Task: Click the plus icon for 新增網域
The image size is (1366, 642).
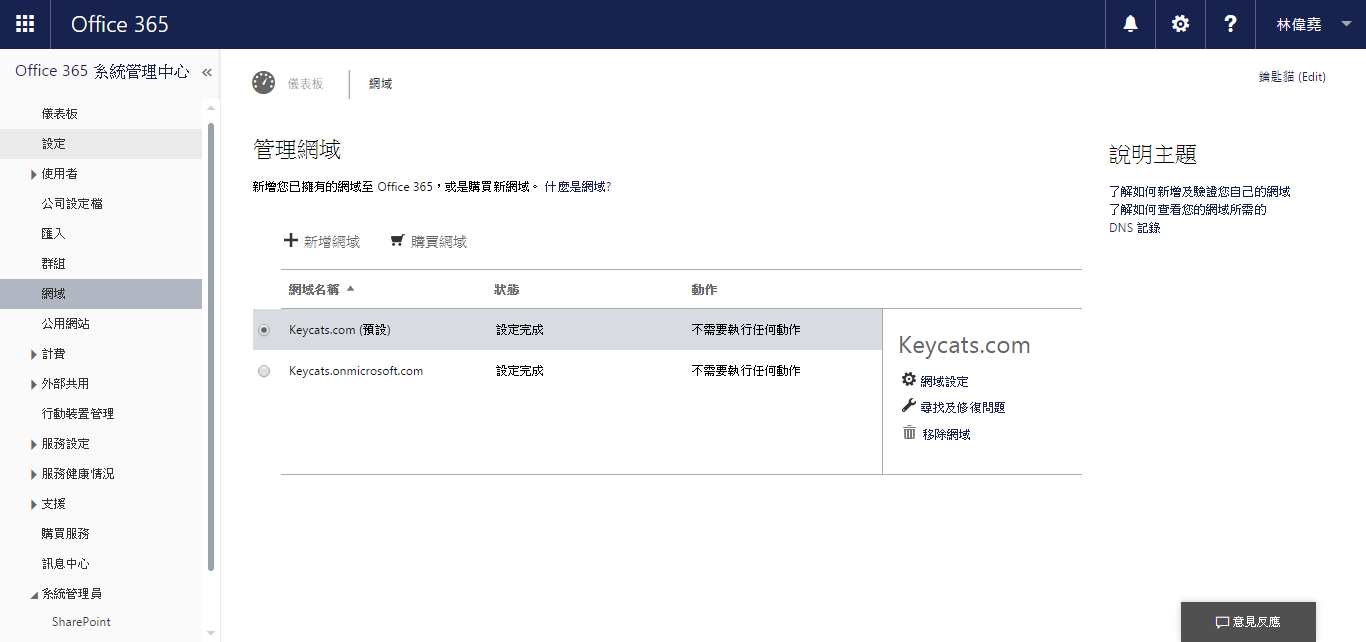Action: pos(291,241)
